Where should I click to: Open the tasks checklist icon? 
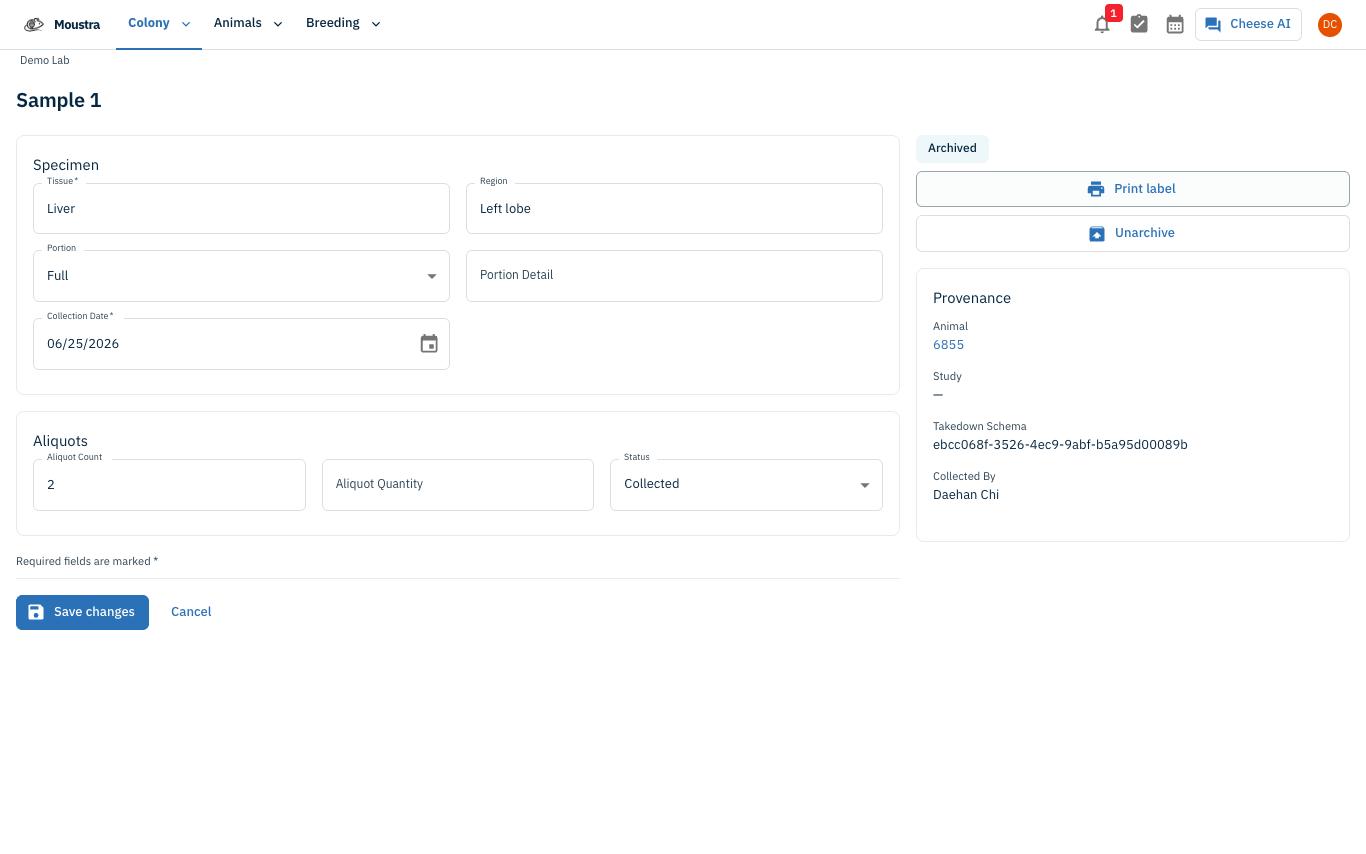1139,24
